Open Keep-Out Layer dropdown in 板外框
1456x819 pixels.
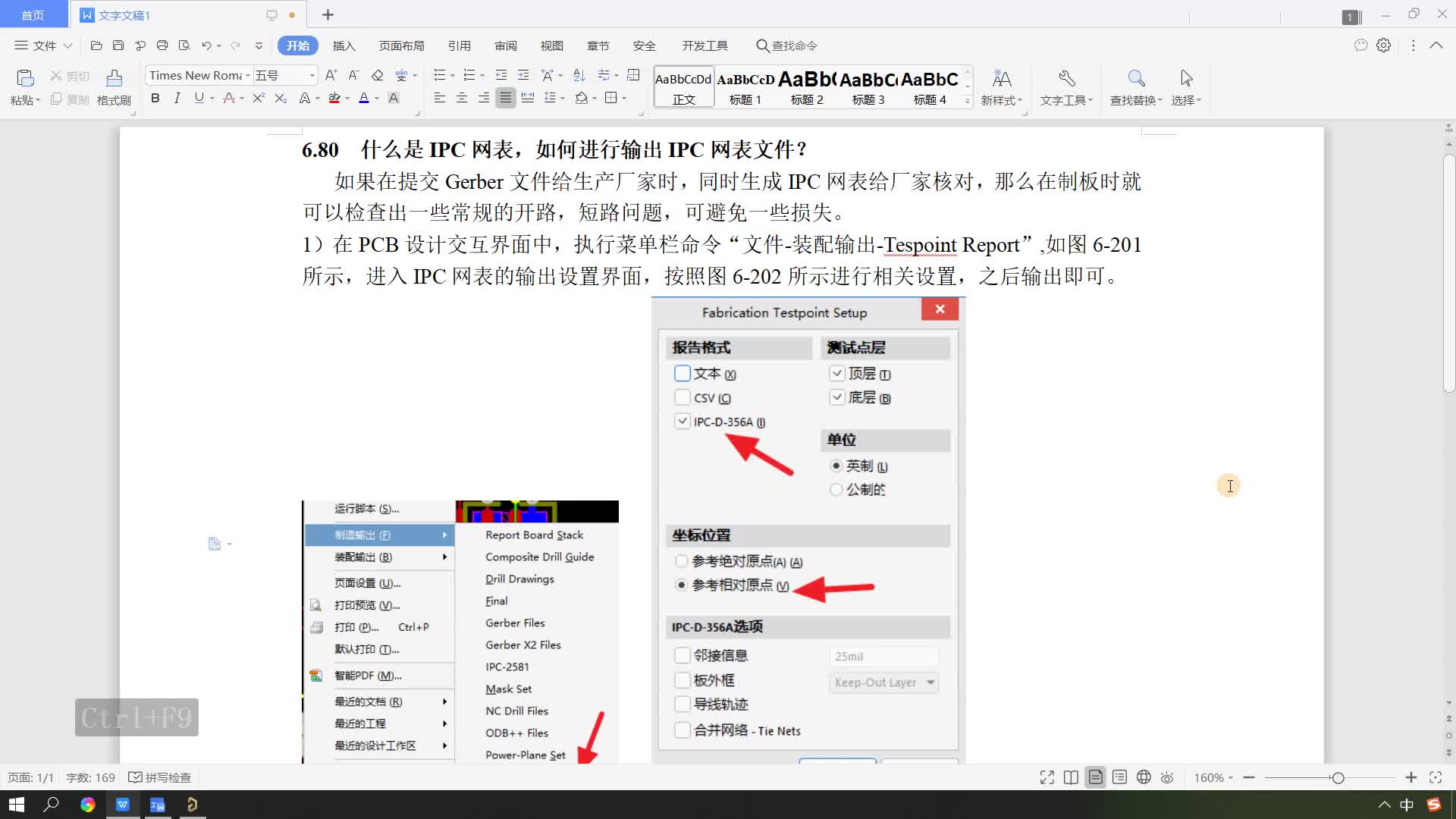click(882, 681)
